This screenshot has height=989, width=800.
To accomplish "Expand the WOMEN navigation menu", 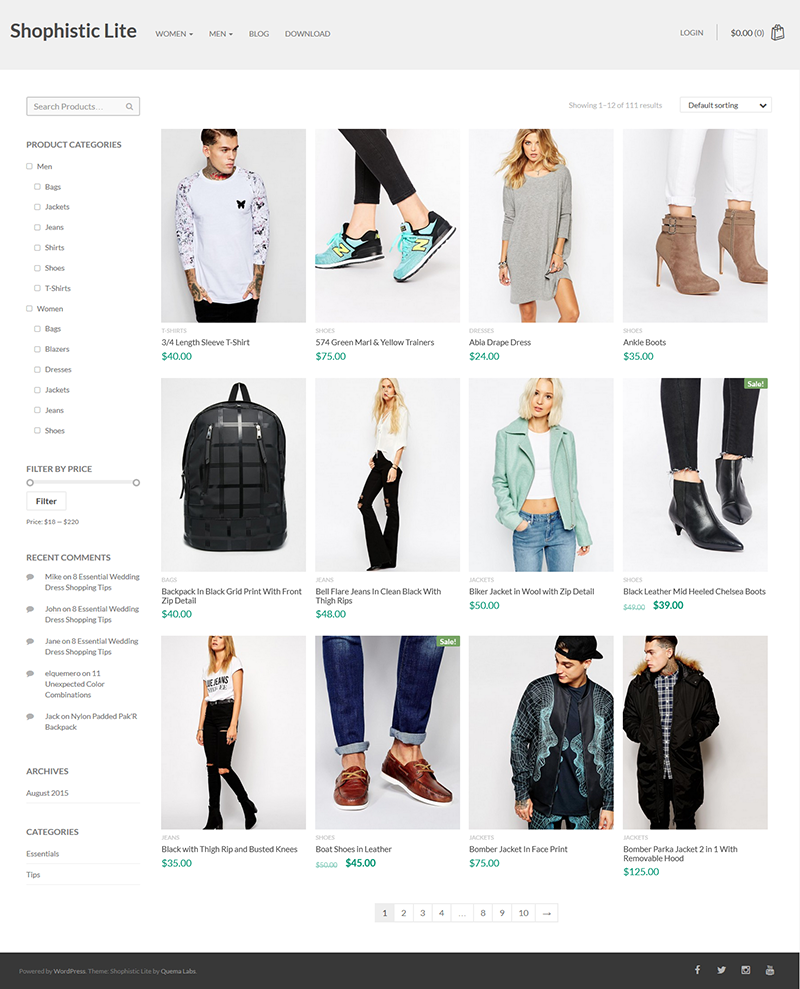I will (x=174, y=34).
